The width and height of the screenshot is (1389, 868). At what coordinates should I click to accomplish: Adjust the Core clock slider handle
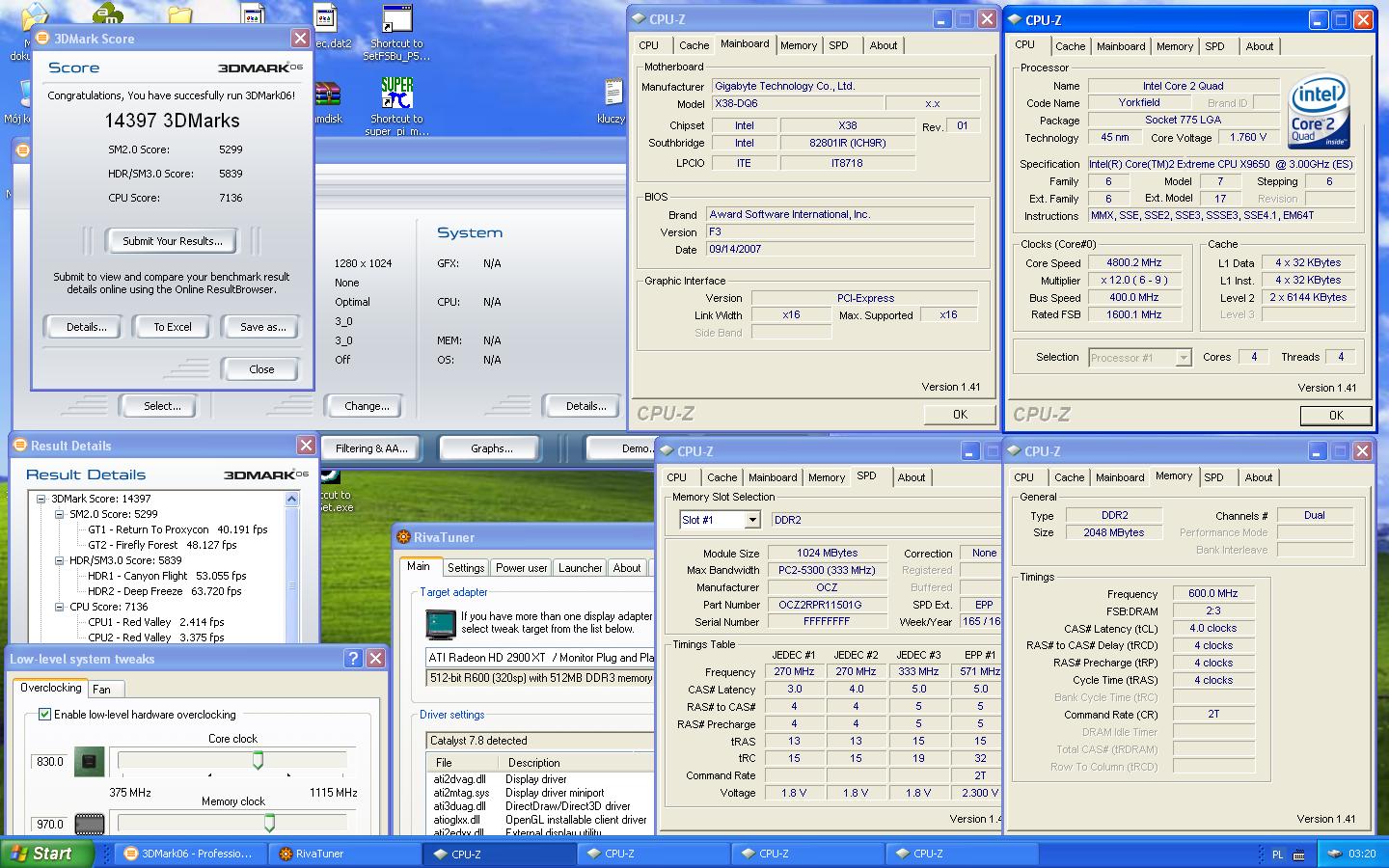pyautogui.click(x=258, y=761)
